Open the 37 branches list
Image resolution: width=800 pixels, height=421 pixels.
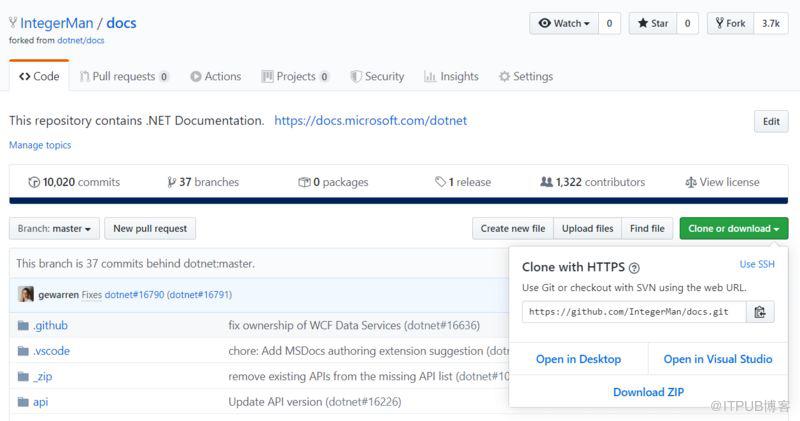(x=203, y=182)
